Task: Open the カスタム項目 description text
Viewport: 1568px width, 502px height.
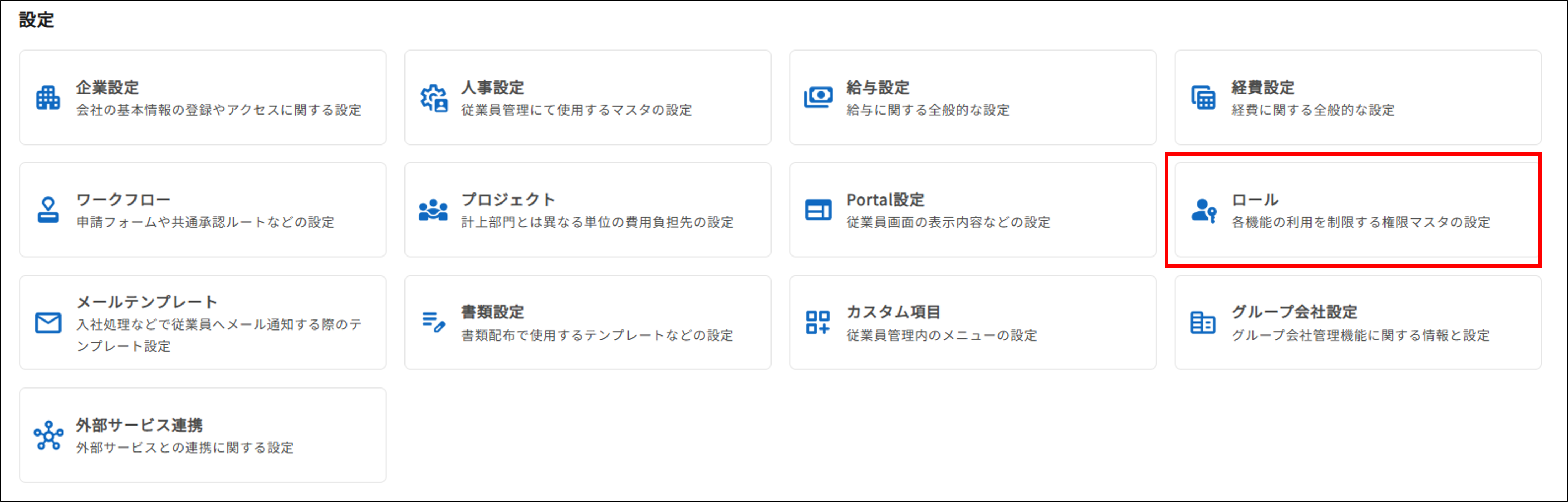Action: click(941, 335)
